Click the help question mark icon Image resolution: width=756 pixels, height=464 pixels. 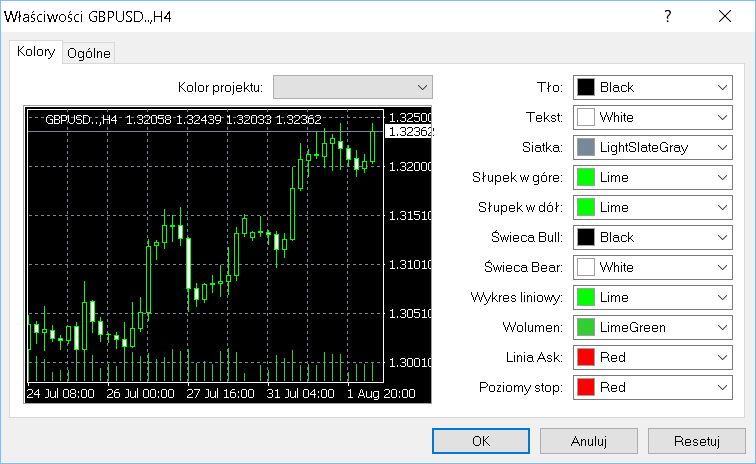(x=667, y=16)
